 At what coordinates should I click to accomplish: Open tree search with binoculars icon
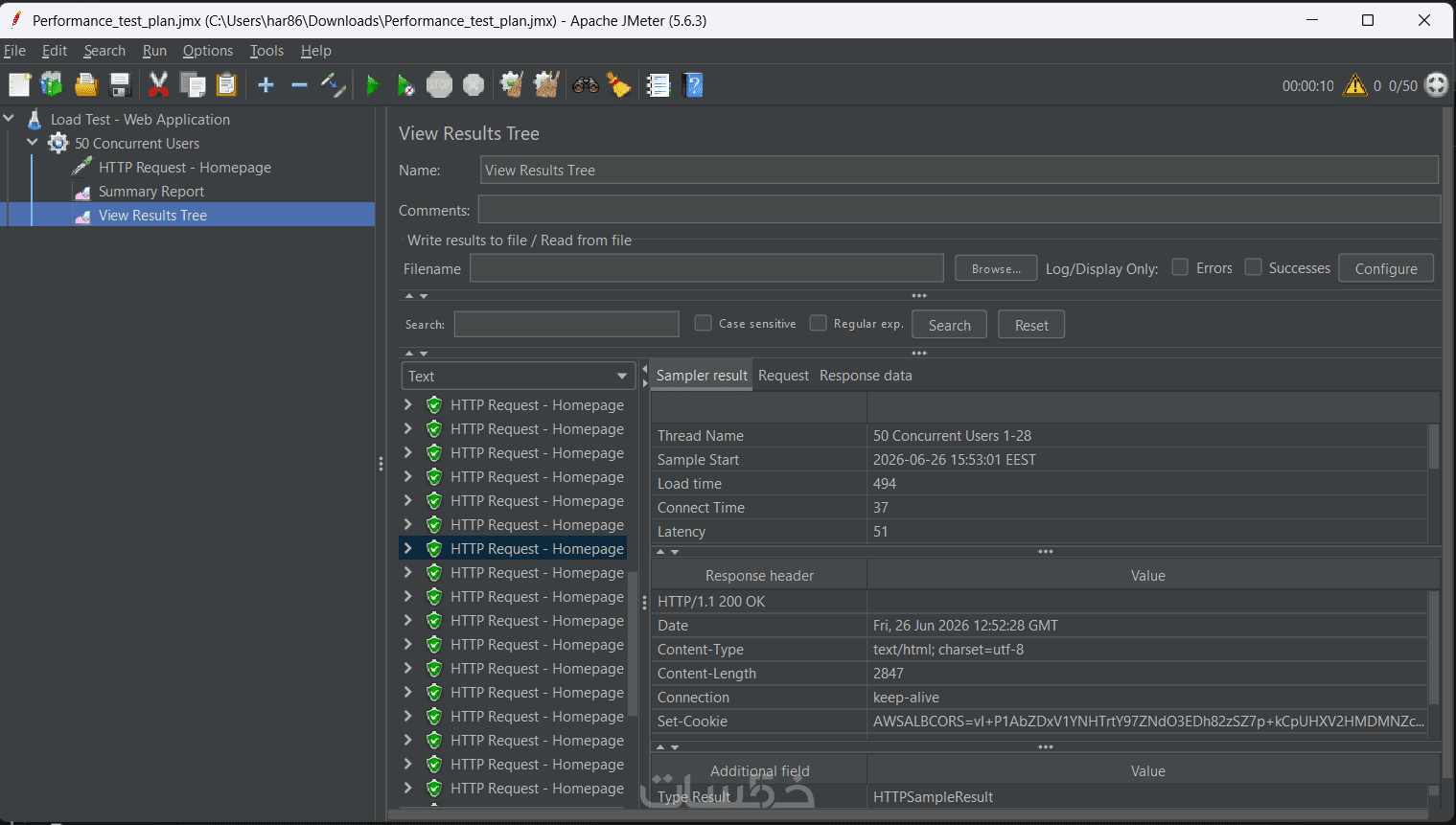[586, 85]
